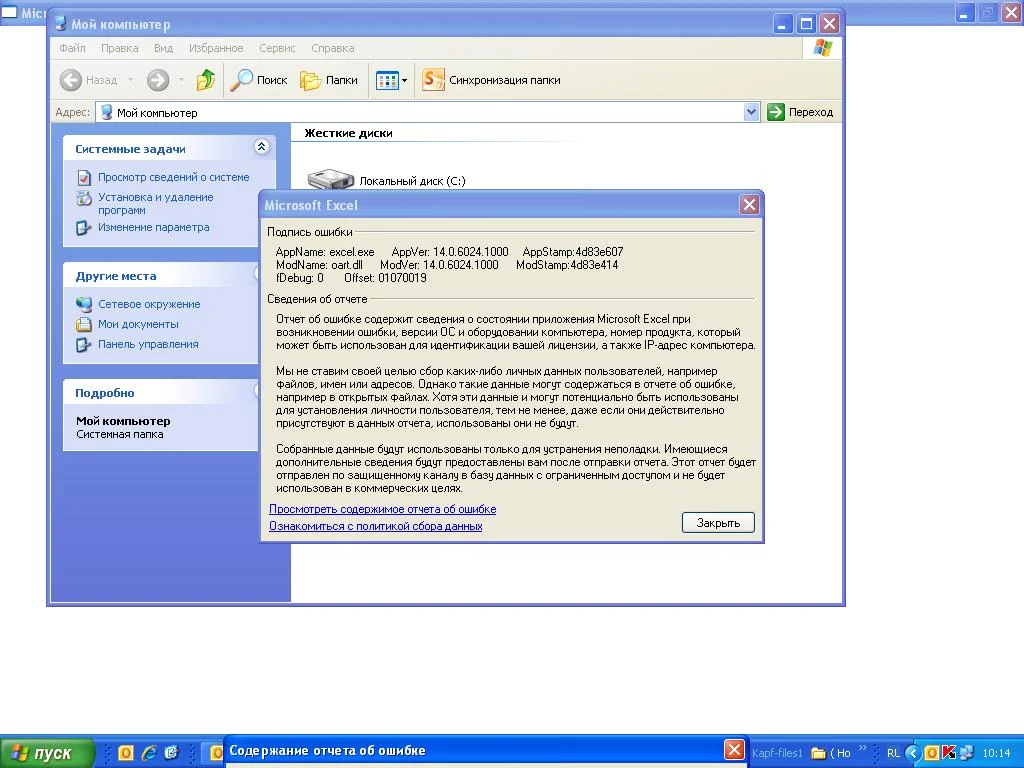Click the Подробно panel header

(x=161, y=392)
